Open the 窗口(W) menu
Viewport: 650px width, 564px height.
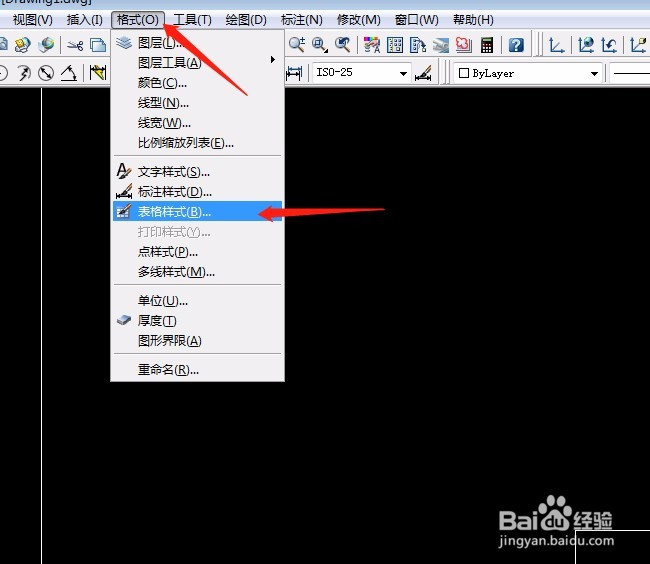[x=417, y=19]
